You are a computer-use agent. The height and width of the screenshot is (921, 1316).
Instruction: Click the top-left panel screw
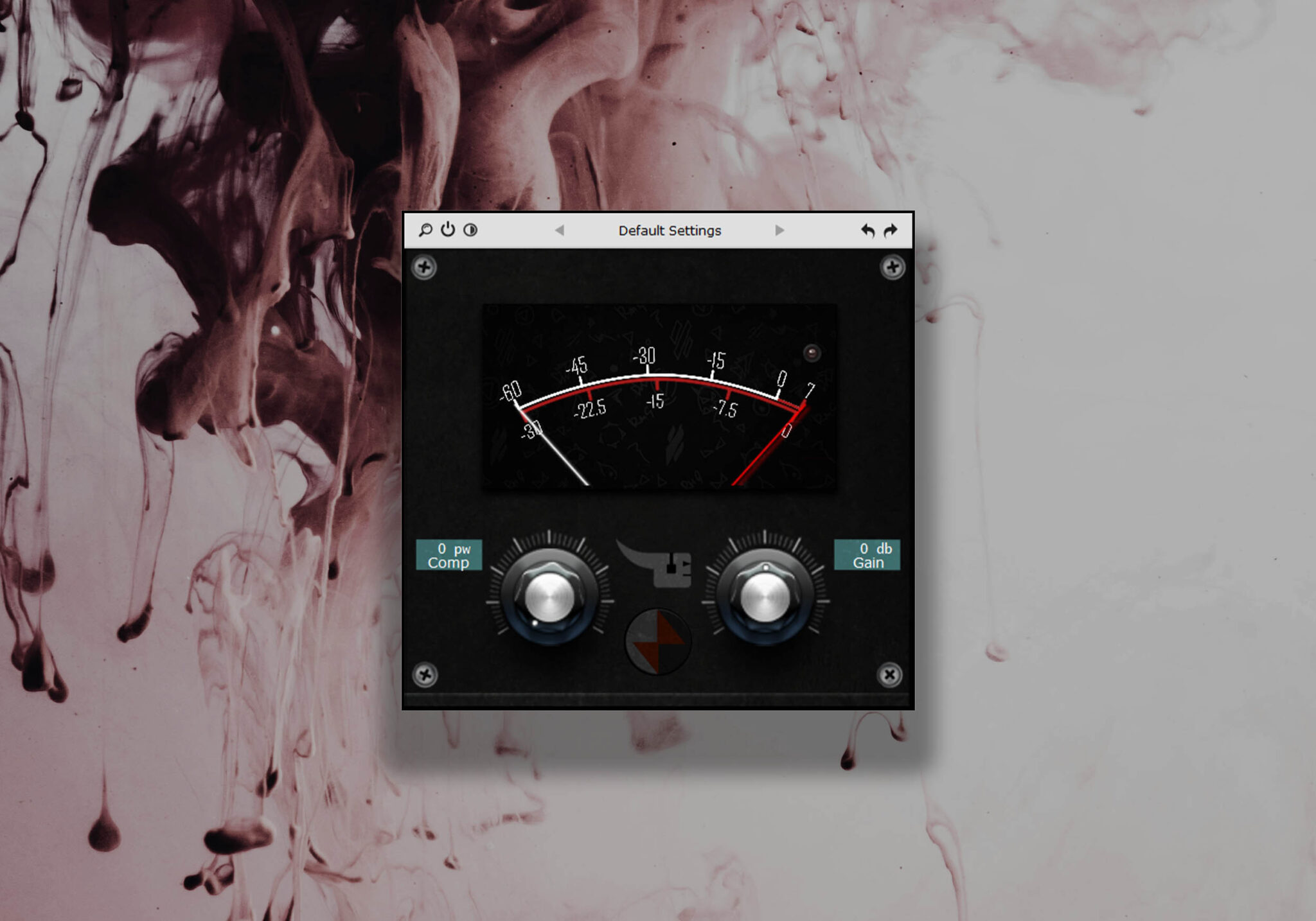tap(424, 267)
